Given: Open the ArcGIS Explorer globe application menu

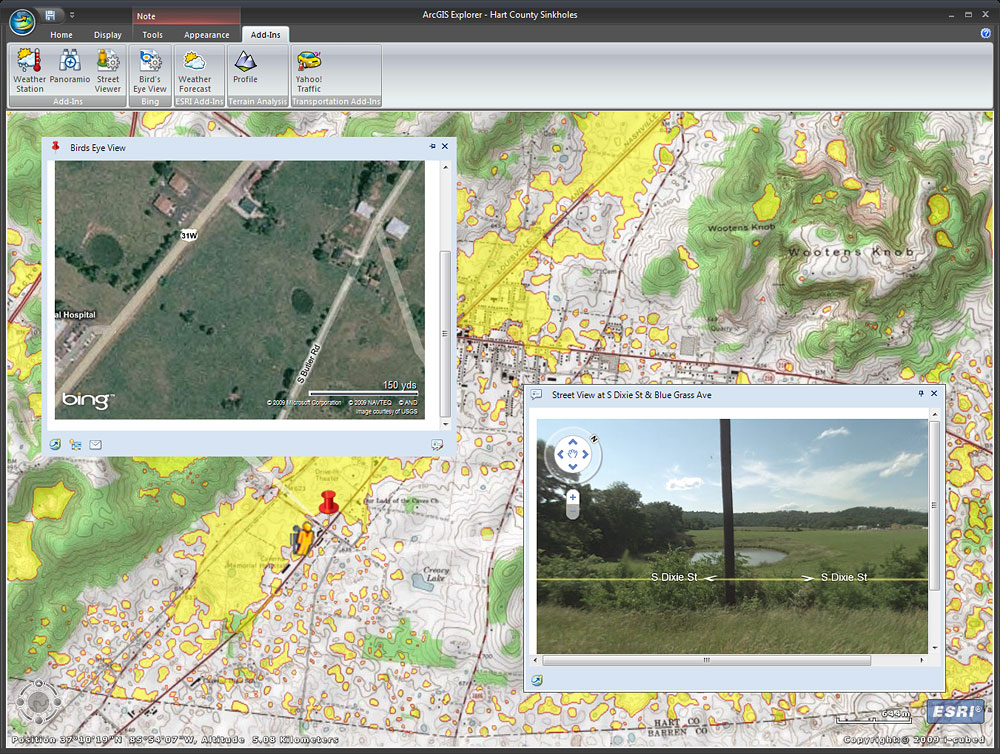Looking at the screenshot, I should (22, 22).
